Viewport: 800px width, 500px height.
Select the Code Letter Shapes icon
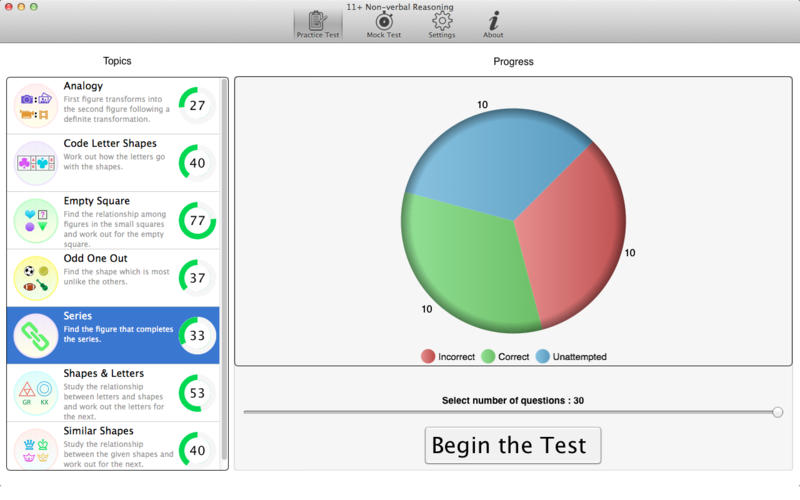(35, 163)
